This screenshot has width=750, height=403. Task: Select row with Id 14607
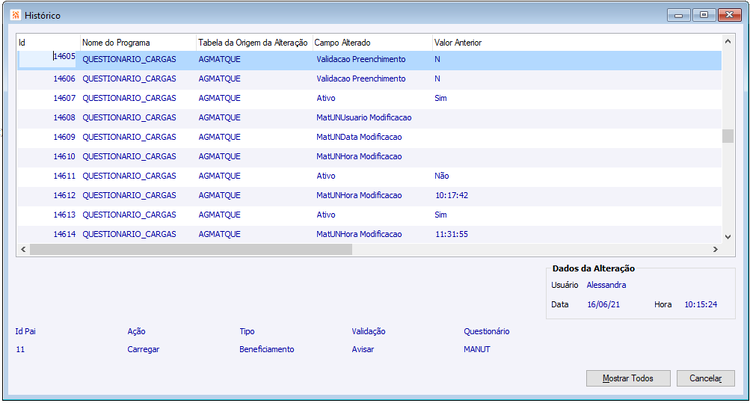coord(369,98)
